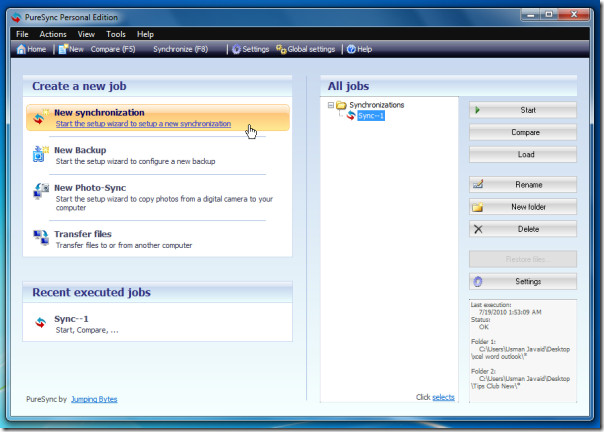Click the sync icon beside Sync--1 in All jobs tree
Viewport: 604px width, 432px height.
click(351, 115)
